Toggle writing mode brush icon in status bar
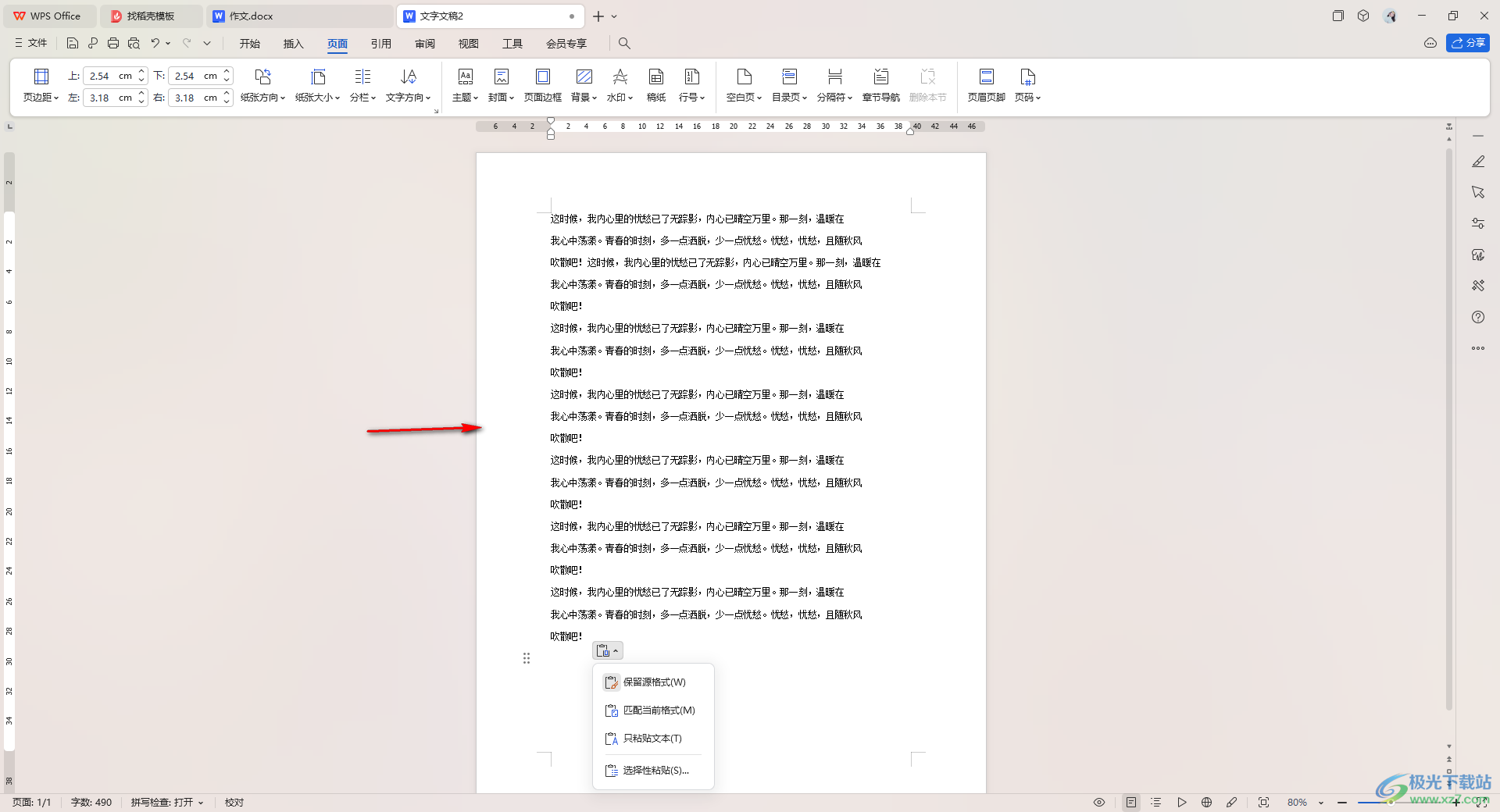The width and height of the screenshot is (1500, 812). (x=1232, y=803)
